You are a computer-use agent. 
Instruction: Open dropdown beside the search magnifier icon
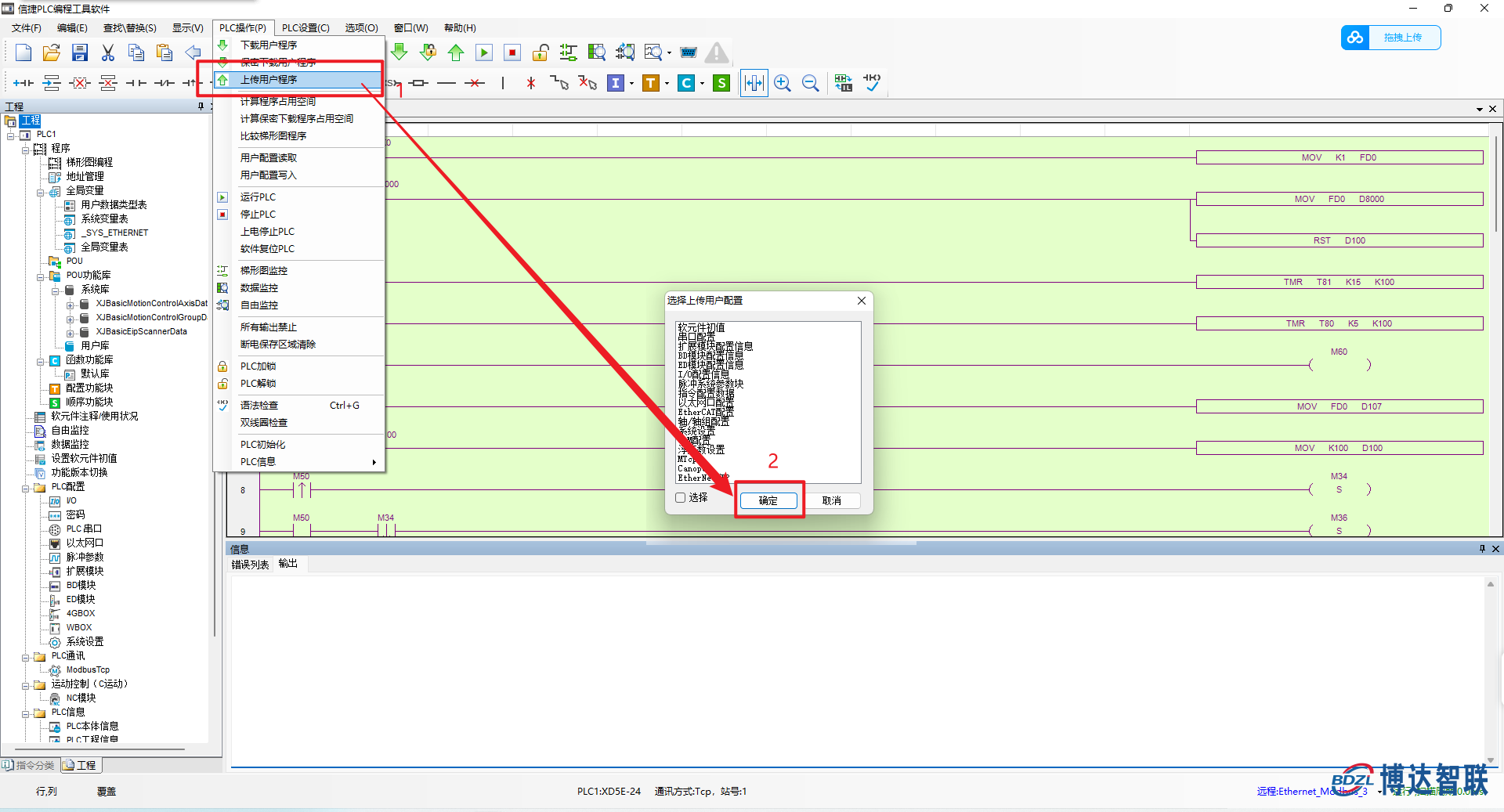[669, 53]
